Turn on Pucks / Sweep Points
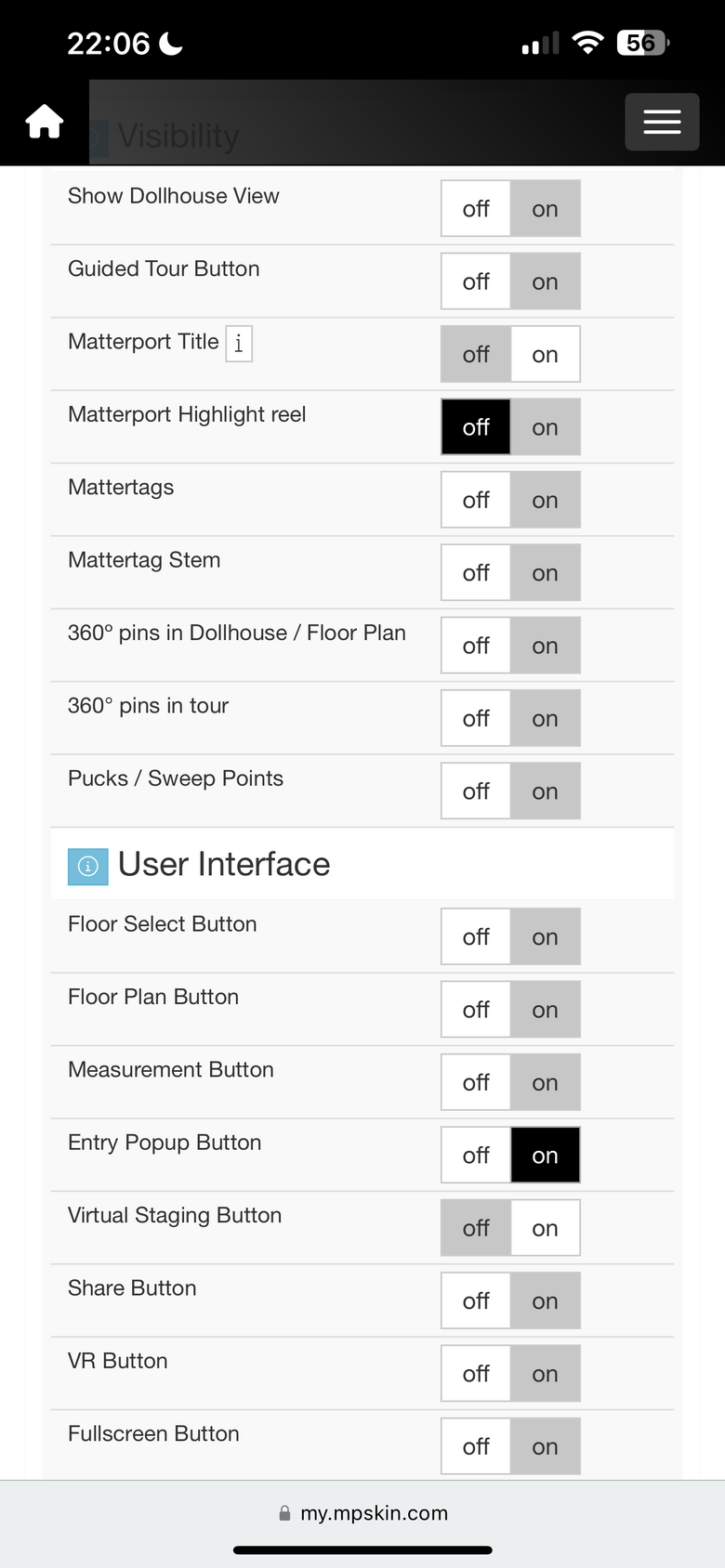The height and width of the screenshot is (1568, 725). (x=546, y=791)
